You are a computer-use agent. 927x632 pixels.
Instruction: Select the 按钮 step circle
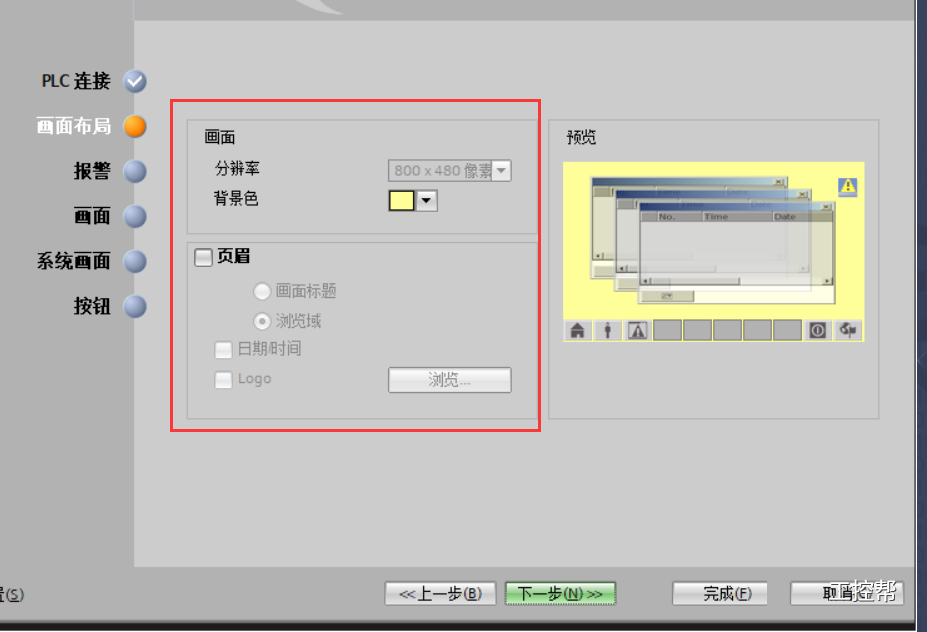coord(135,306)
